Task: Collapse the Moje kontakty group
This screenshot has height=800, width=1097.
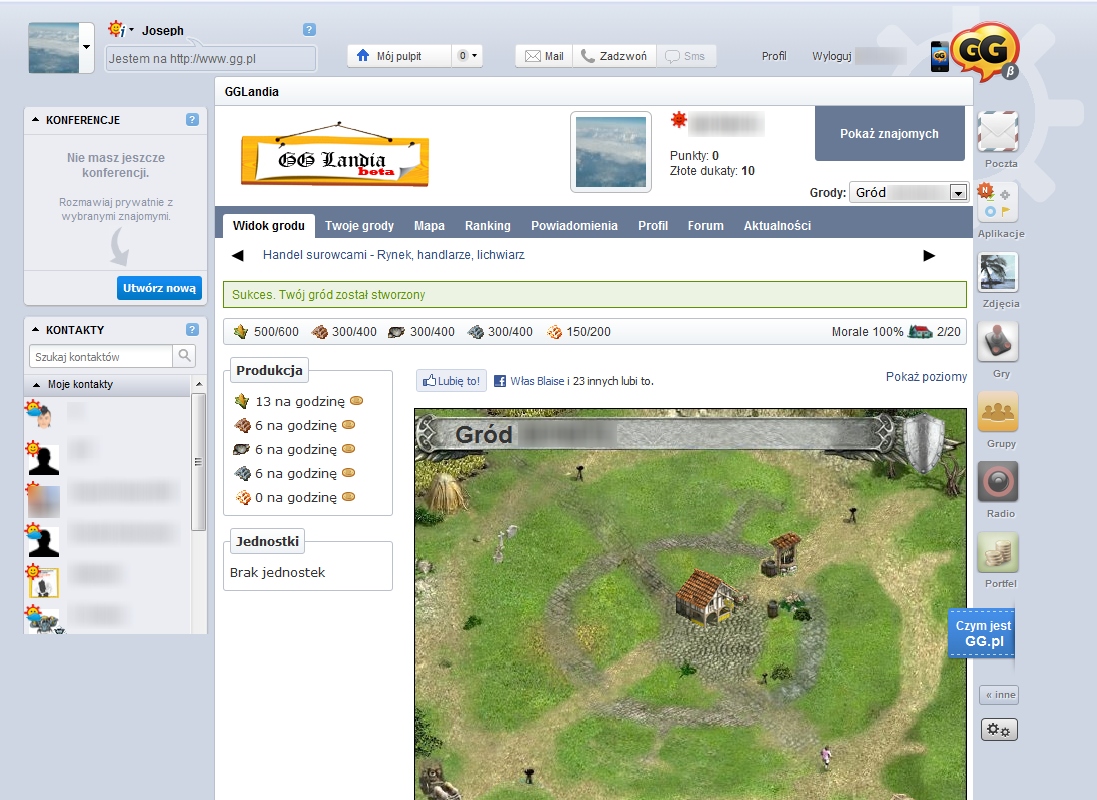Action: 36,384
